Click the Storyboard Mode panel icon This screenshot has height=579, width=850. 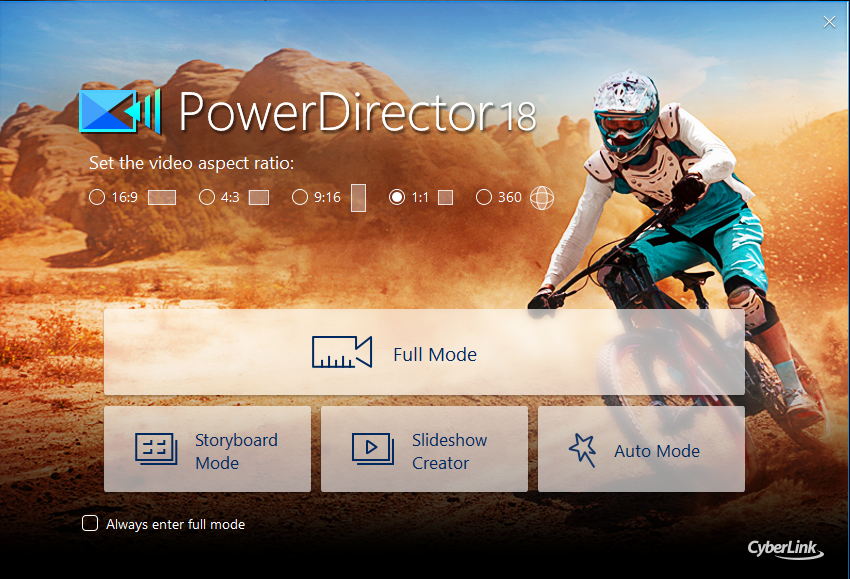click(x=155, y=448)
